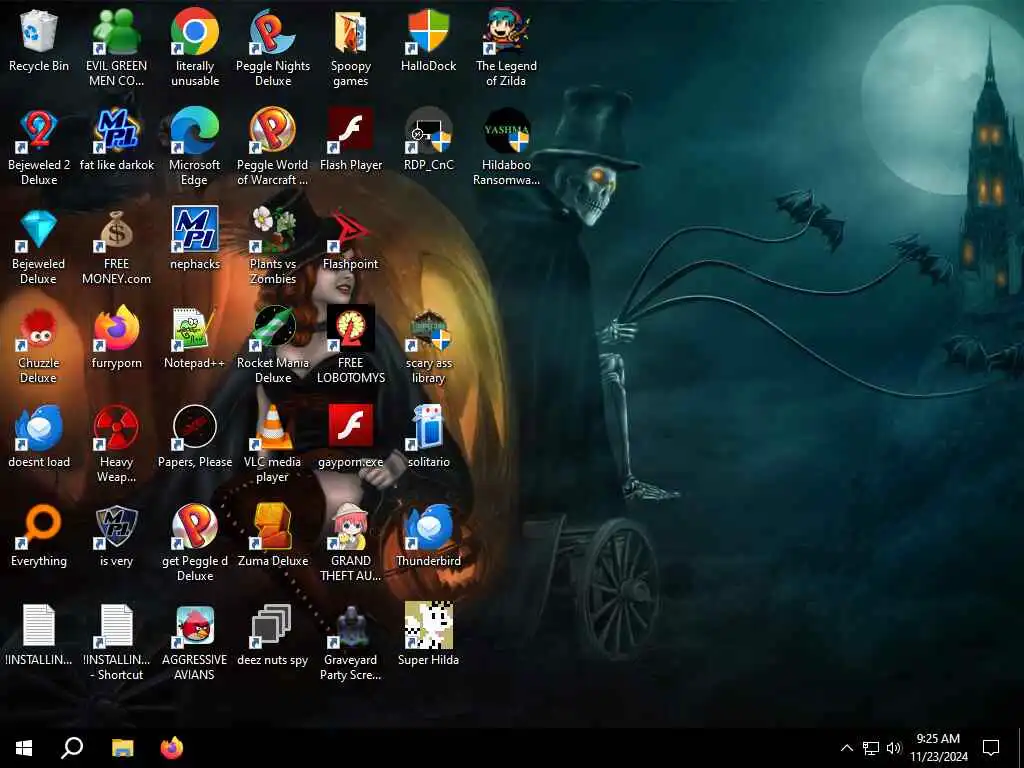Select the FREE LOBOTOMYS clock icon

(x=351, y=346)
